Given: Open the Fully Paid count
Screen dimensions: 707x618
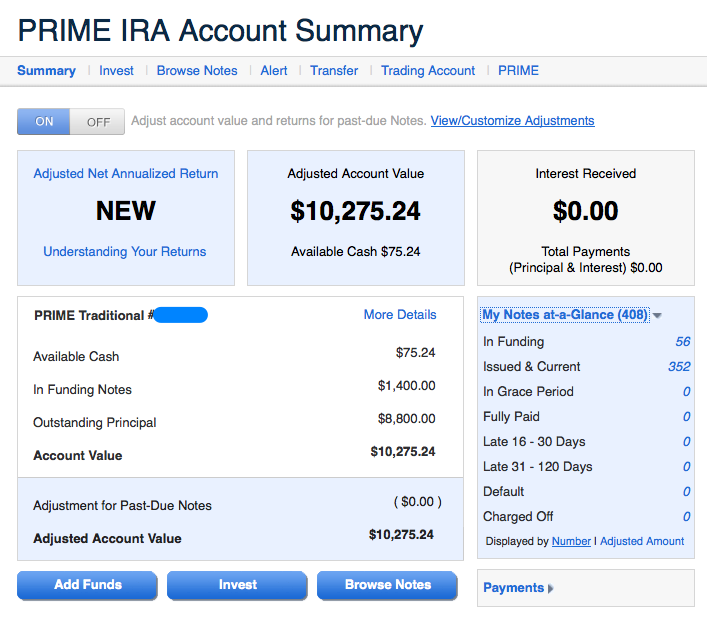Looking at the screenshot, I should [686, 417].
